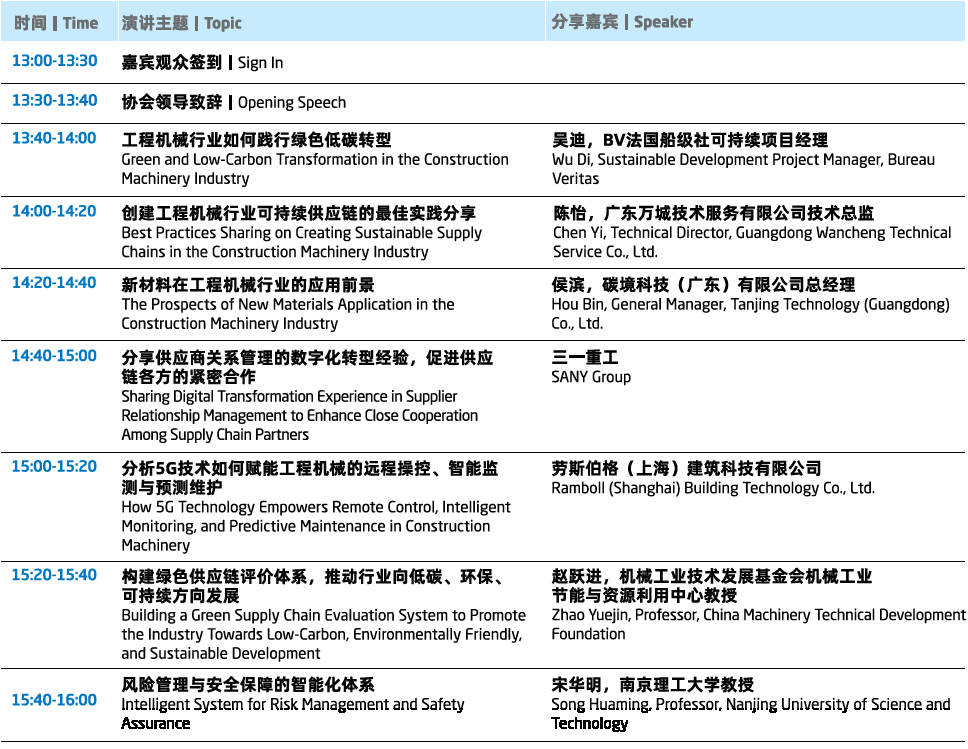Select the 13:40-14:00 time cell

point(54,138)
